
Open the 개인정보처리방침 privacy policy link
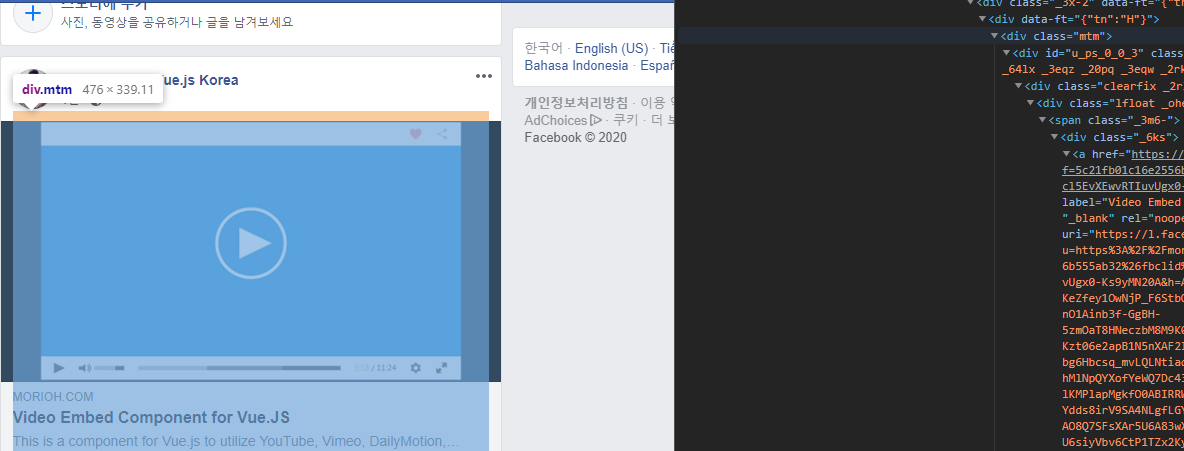click(576, 103)
